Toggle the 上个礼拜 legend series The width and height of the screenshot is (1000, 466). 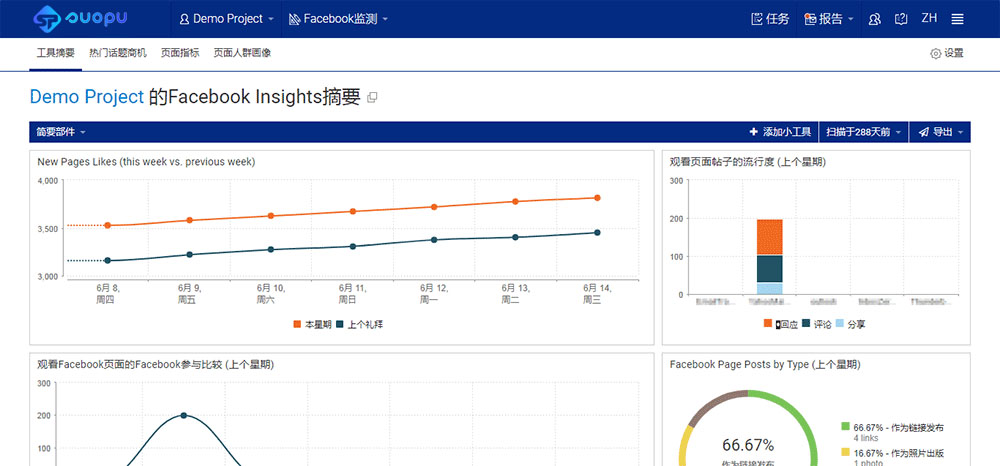pyautogui.click(x=360, y=324)
